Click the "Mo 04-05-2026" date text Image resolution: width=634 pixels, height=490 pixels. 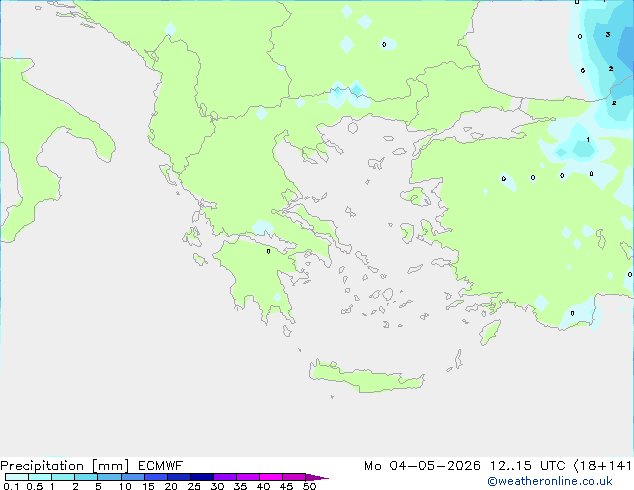[x=422, y=466]
